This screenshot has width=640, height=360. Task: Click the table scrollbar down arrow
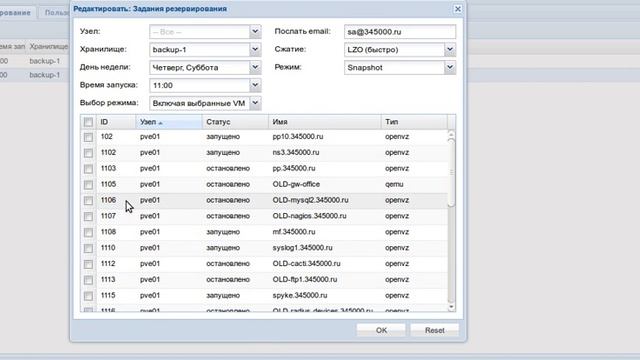[451, 307]
